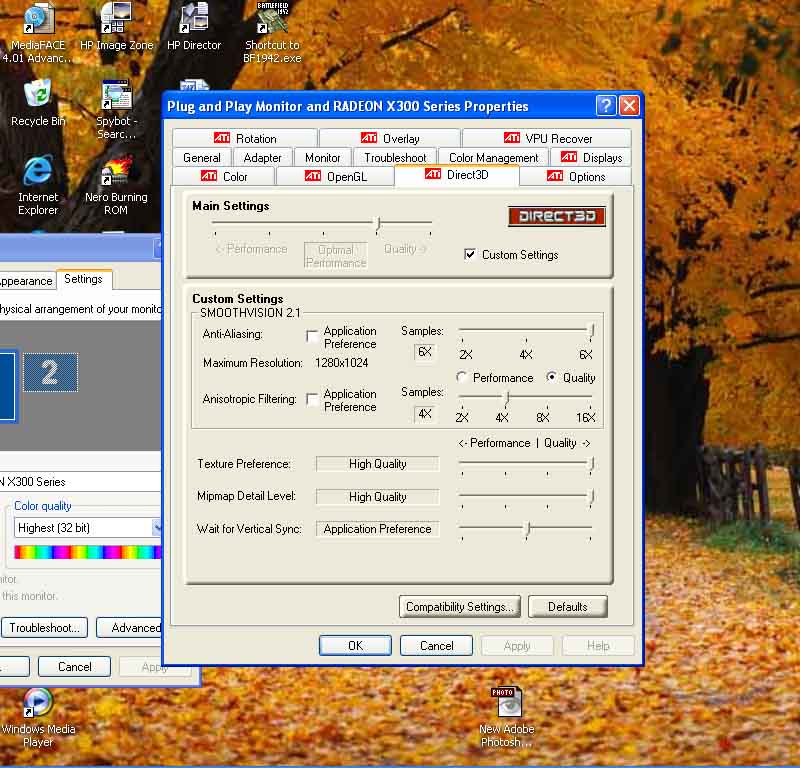Viewport: 800px width, 768px height.
Task: Open Internet Explorer desktop icon
Action: pos(37,172)
